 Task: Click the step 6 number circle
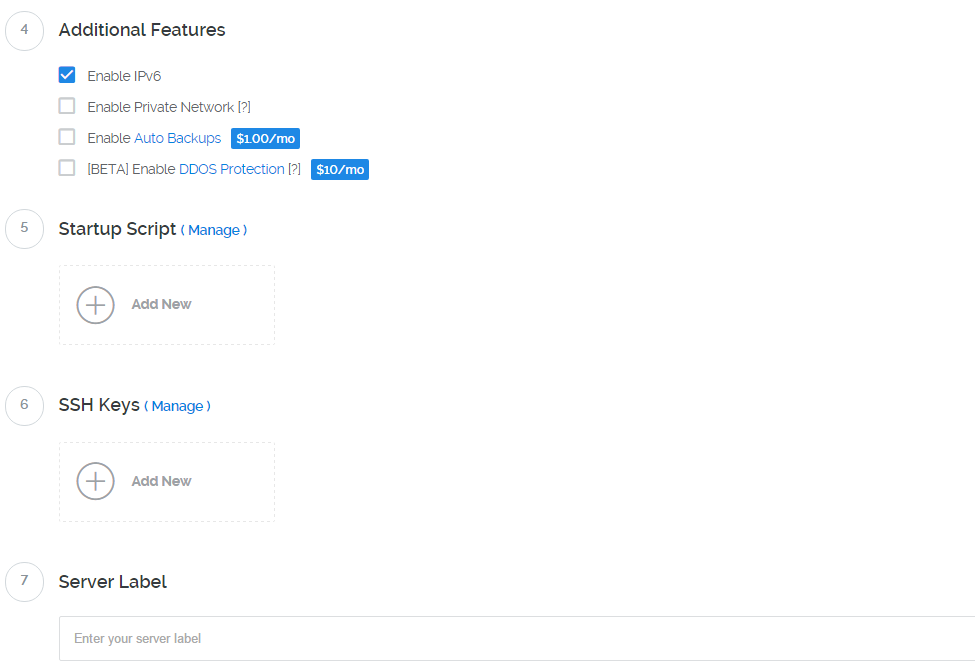24,405
